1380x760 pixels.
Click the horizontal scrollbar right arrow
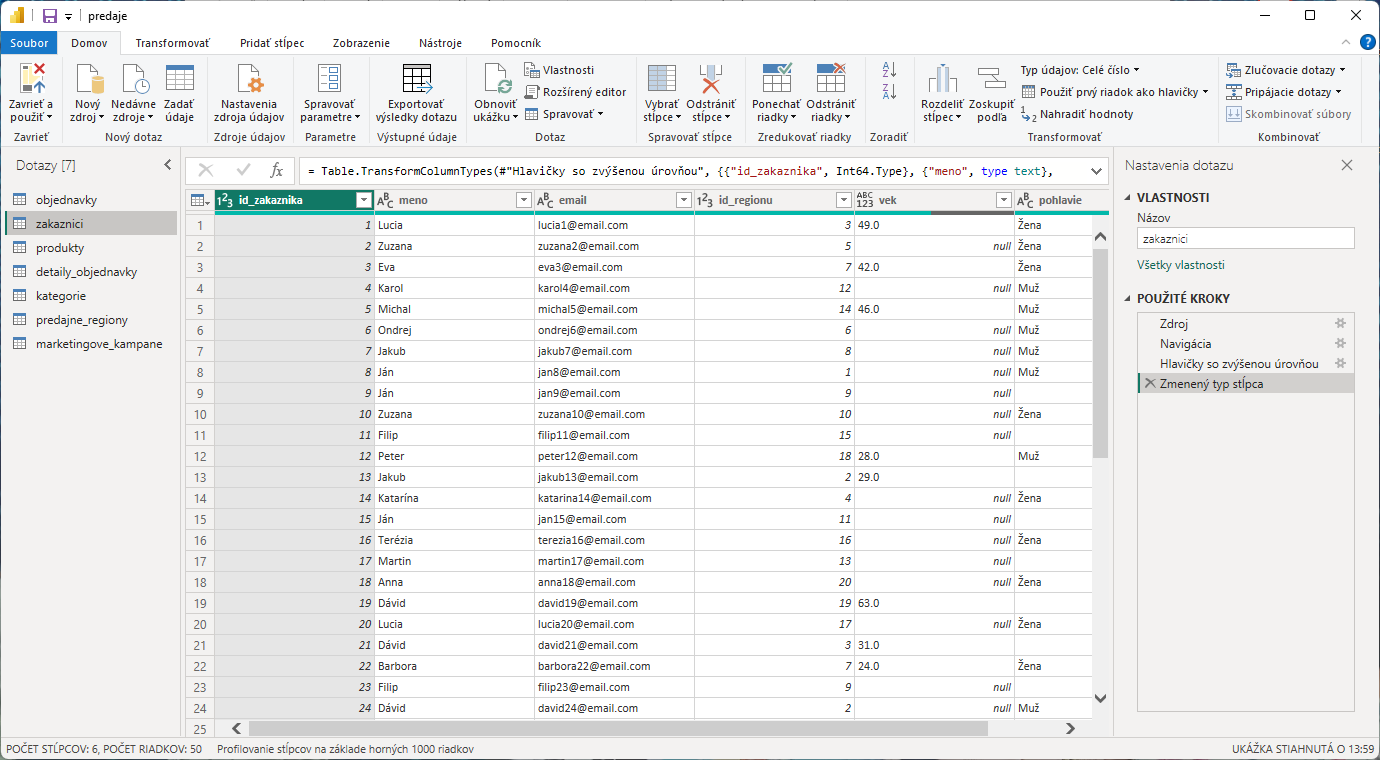[1071, 729]
